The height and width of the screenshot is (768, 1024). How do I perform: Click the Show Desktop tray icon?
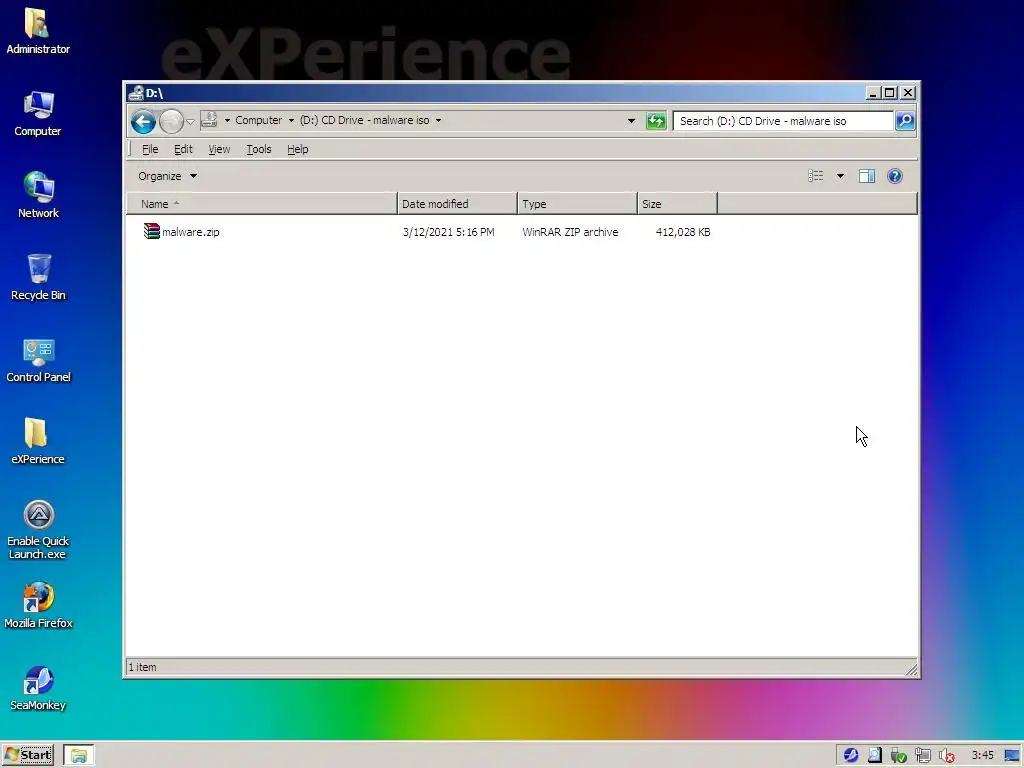[x=1012, y=756]
